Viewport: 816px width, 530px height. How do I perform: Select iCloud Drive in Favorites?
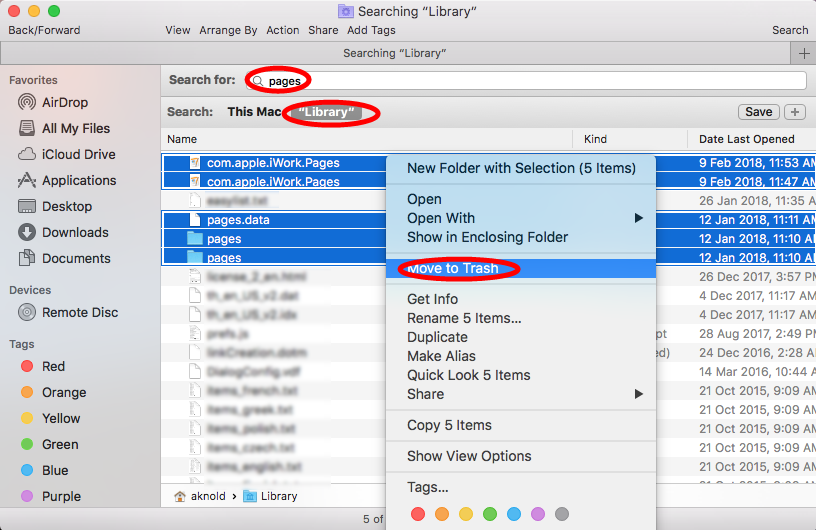pos(66,154)
